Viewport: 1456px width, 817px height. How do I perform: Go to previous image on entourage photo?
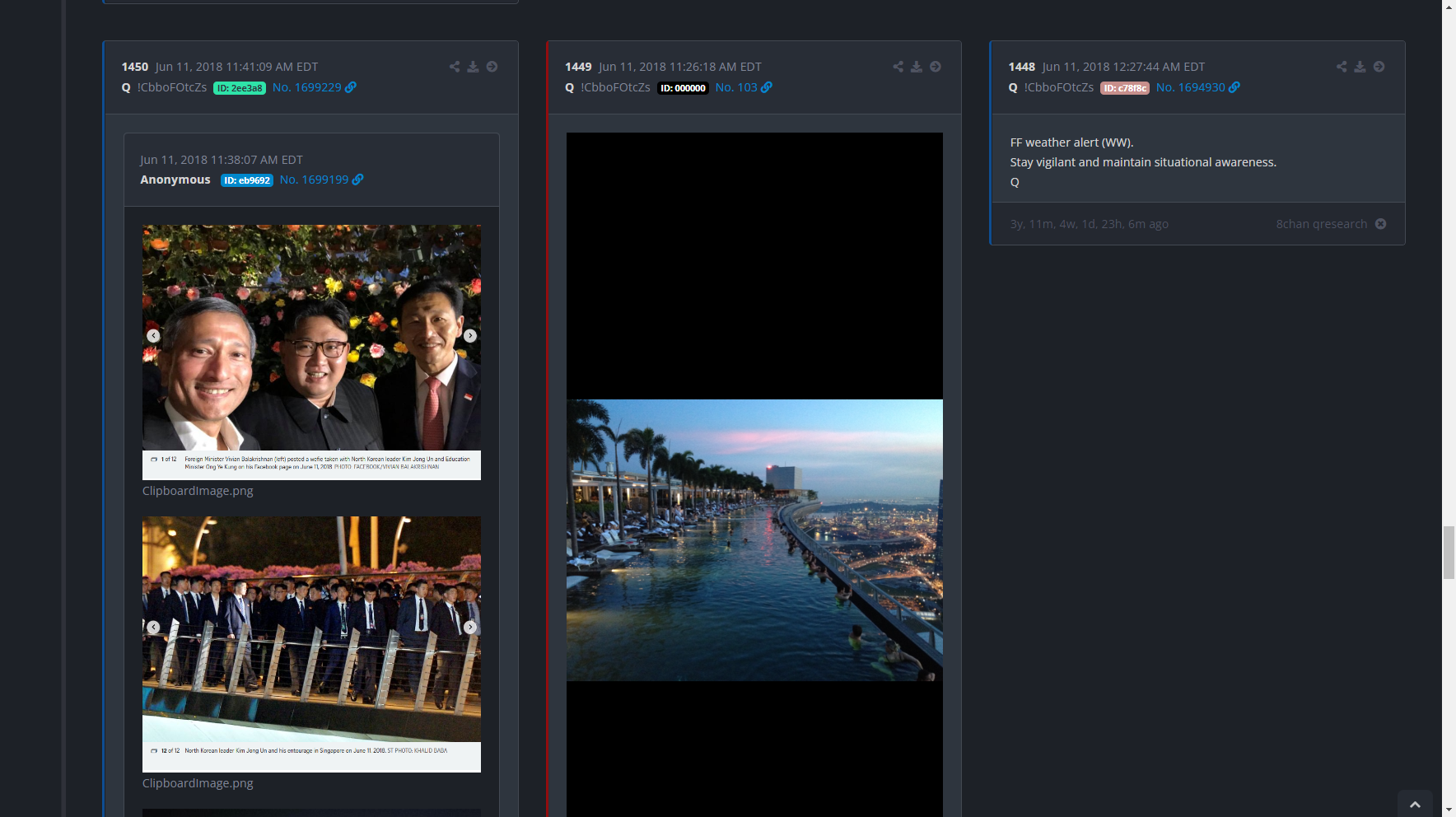tap(153, 628)
